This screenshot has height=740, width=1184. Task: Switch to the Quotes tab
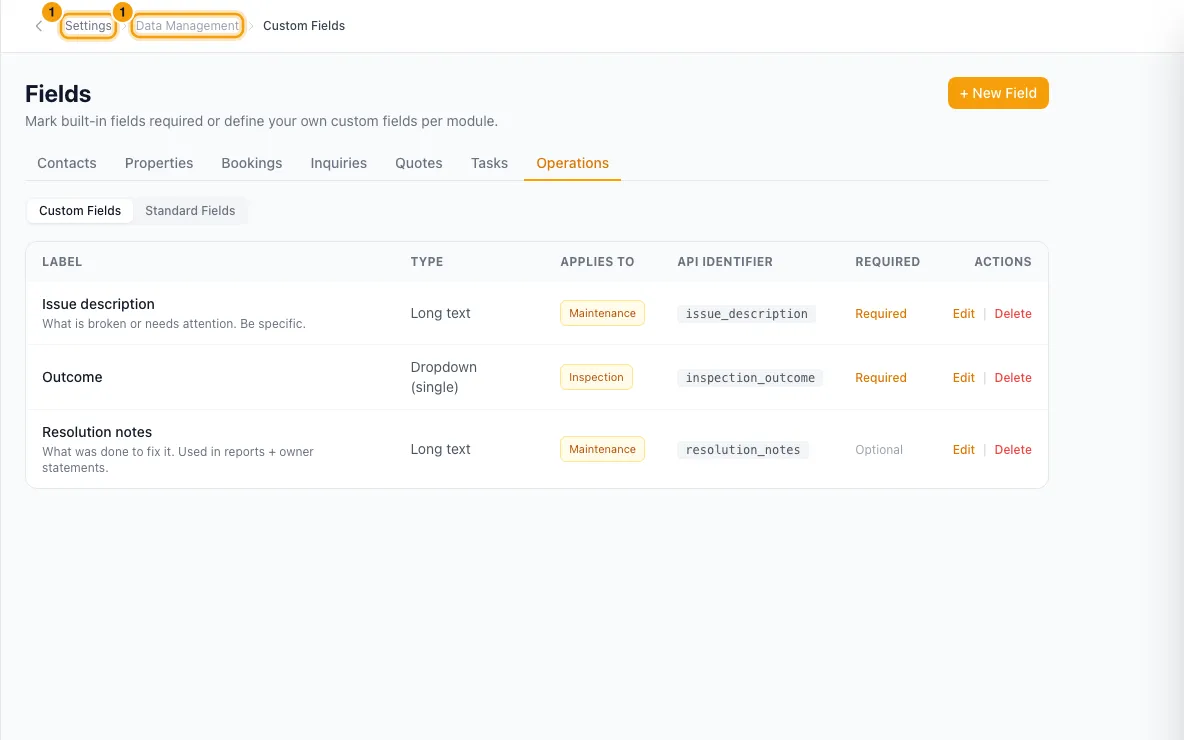[x=418, y=163]
